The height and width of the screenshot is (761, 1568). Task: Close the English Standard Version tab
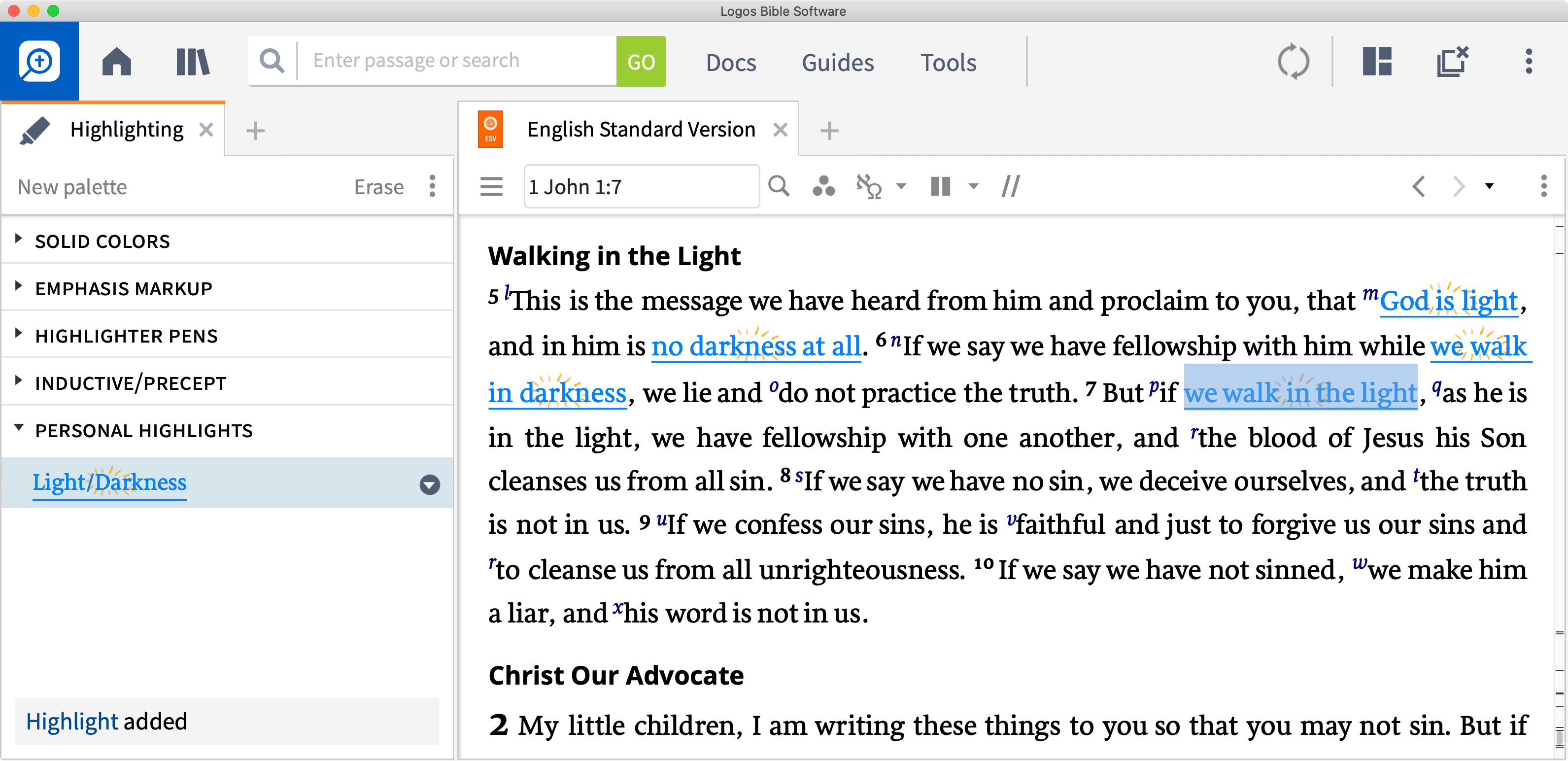[x=781, y=130]
